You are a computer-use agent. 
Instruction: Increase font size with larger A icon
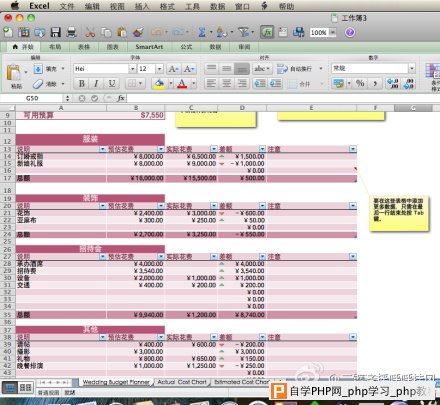click(173, 69)
